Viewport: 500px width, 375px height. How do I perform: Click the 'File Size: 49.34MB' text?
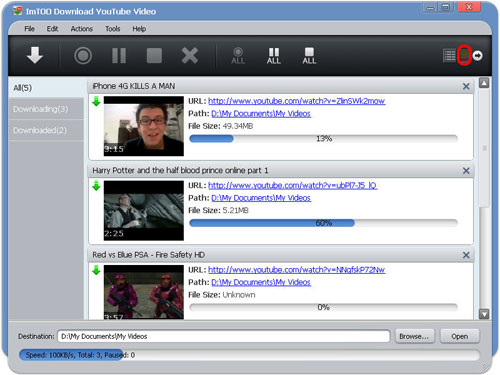point(221,126)
